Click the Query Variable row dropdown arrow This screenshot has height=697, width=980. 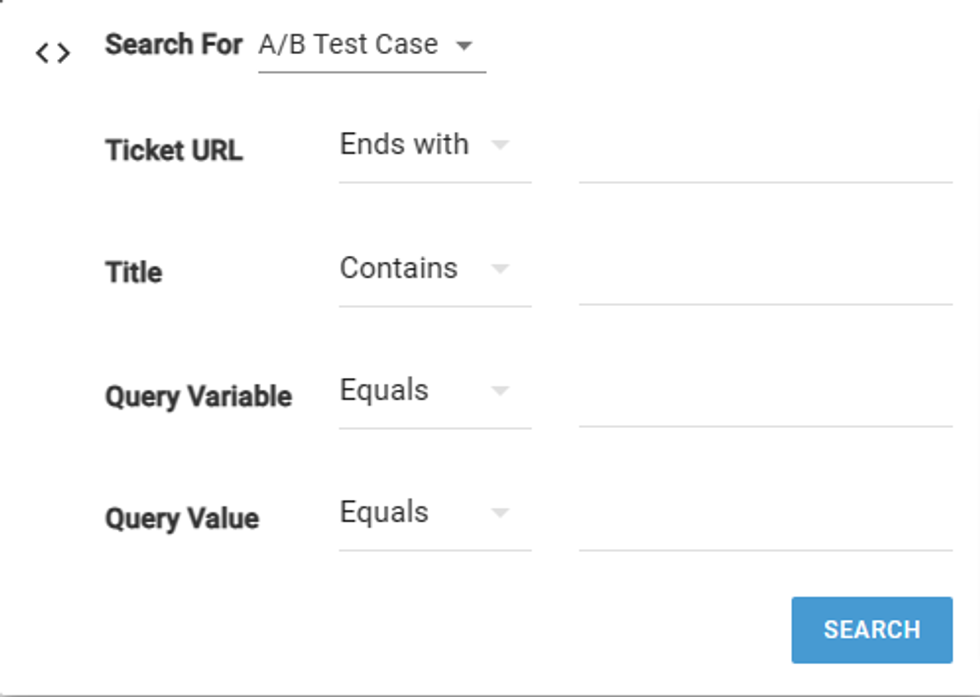pos(500,391)
